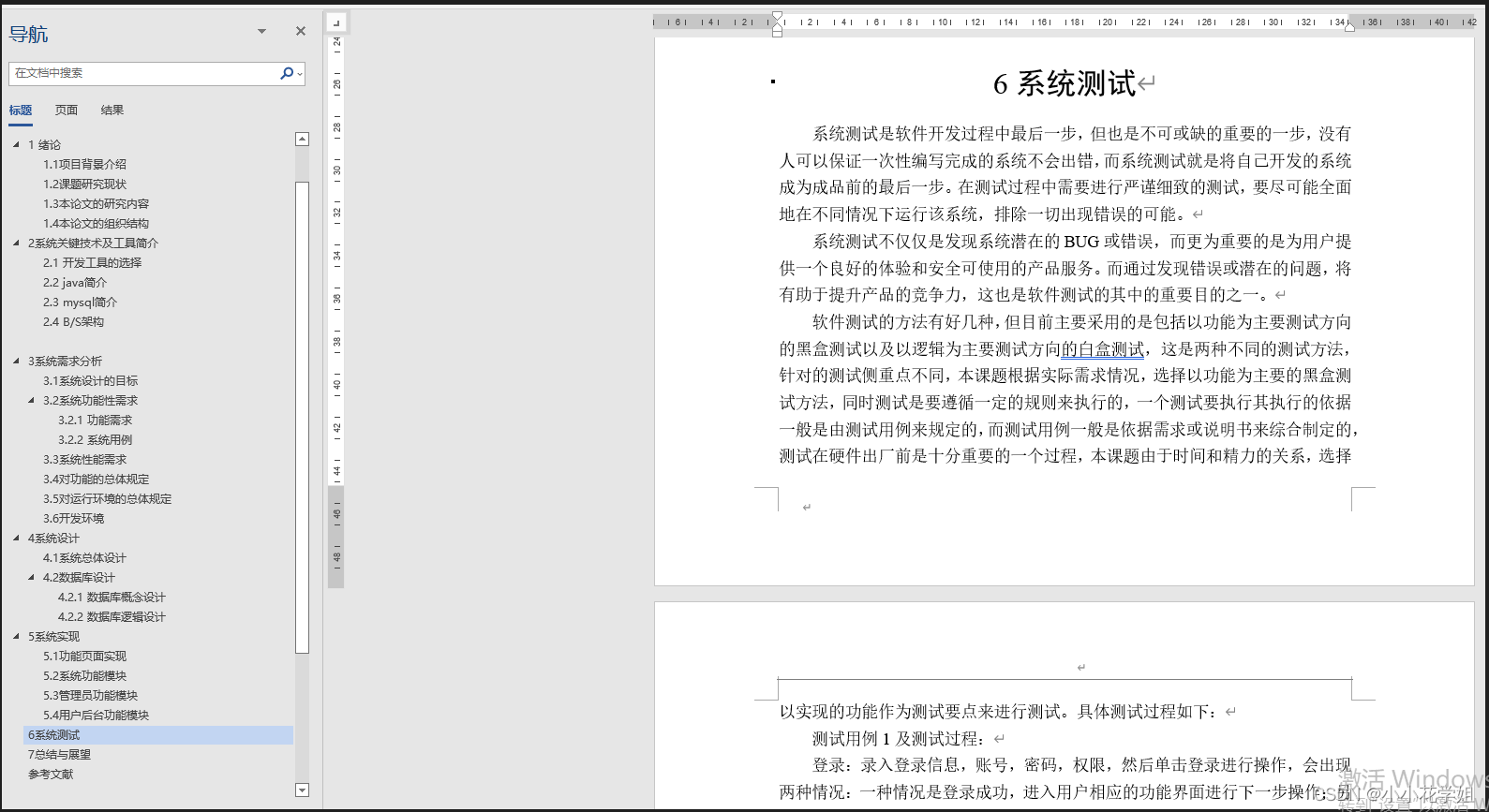Go to heading 7总结与展望
The image size is (1489, 812).
coord(59,754)
